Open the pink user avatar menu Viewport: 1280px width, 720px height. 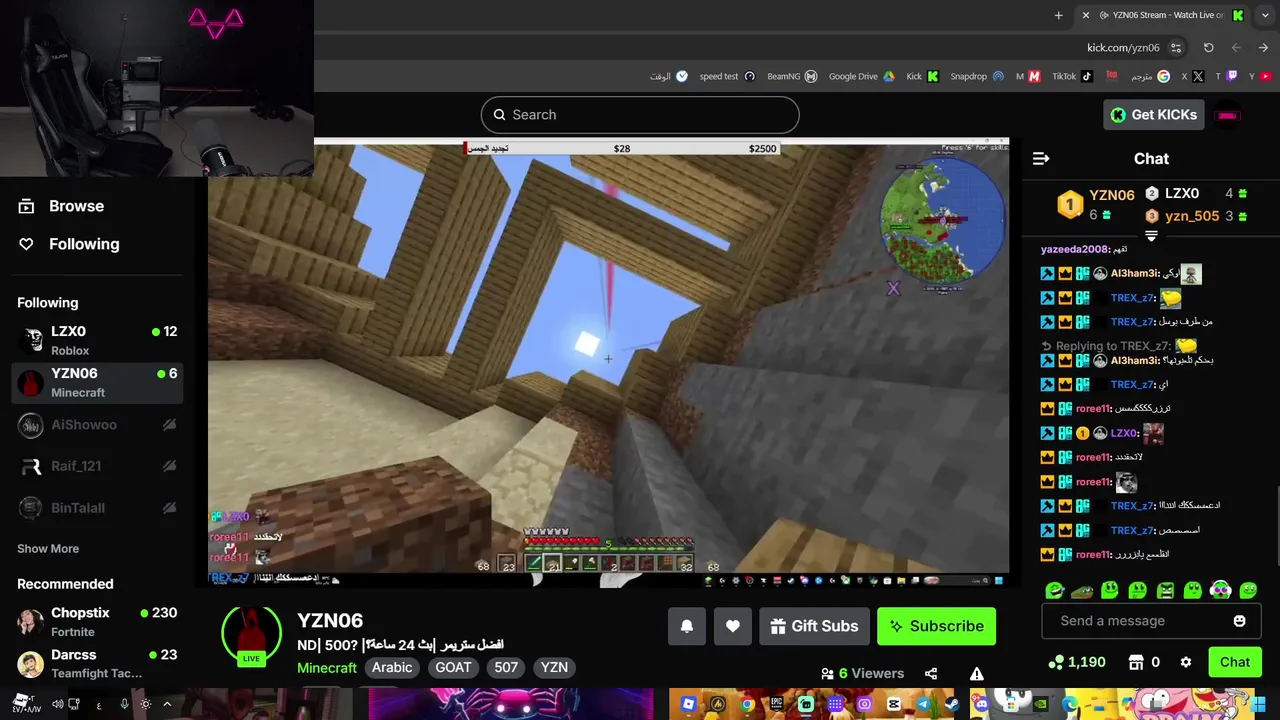(x=1227, y=115)
